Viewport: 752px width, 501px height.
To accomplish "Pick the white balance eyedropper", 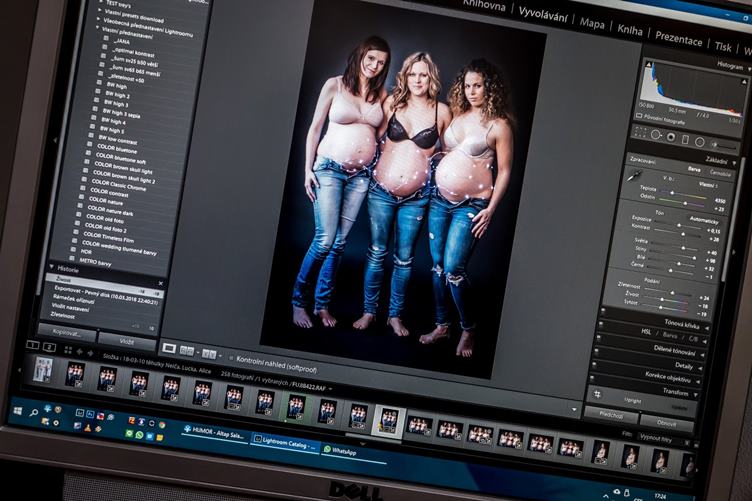I will pyautogui.click(x=635, y=175).
